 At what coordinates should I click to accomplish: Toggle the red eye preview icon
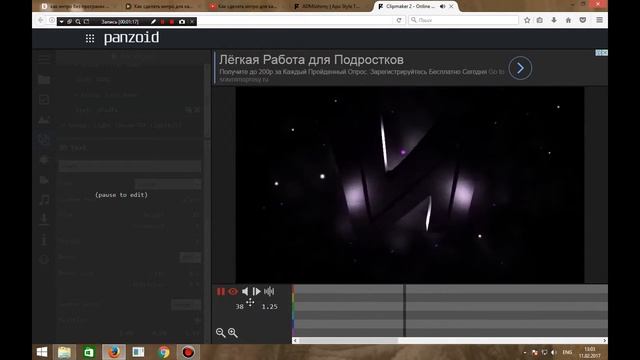point(233,291)
